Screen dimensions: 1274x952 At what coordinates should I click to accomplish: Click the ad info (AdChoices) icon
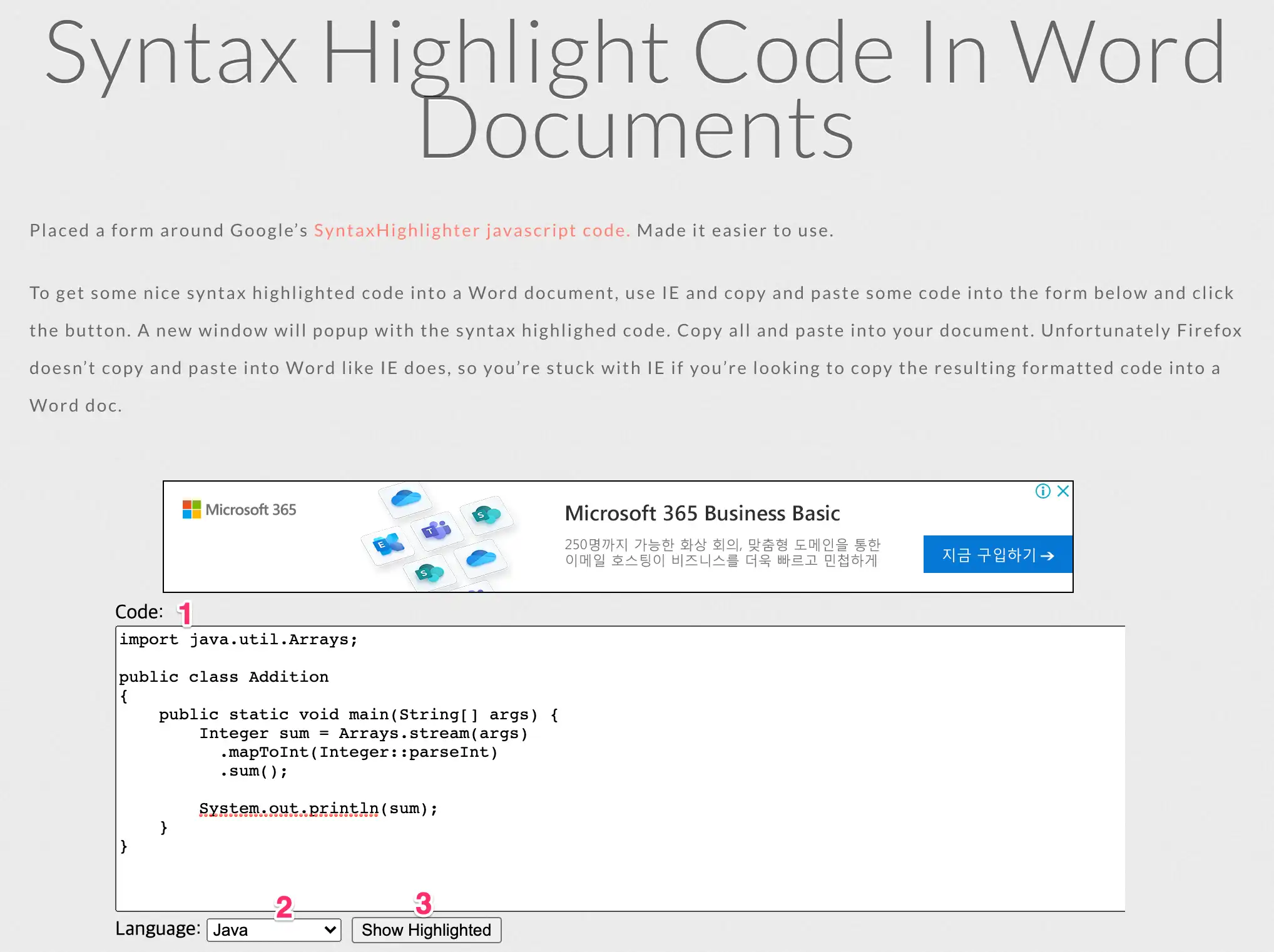[1042, 491]
